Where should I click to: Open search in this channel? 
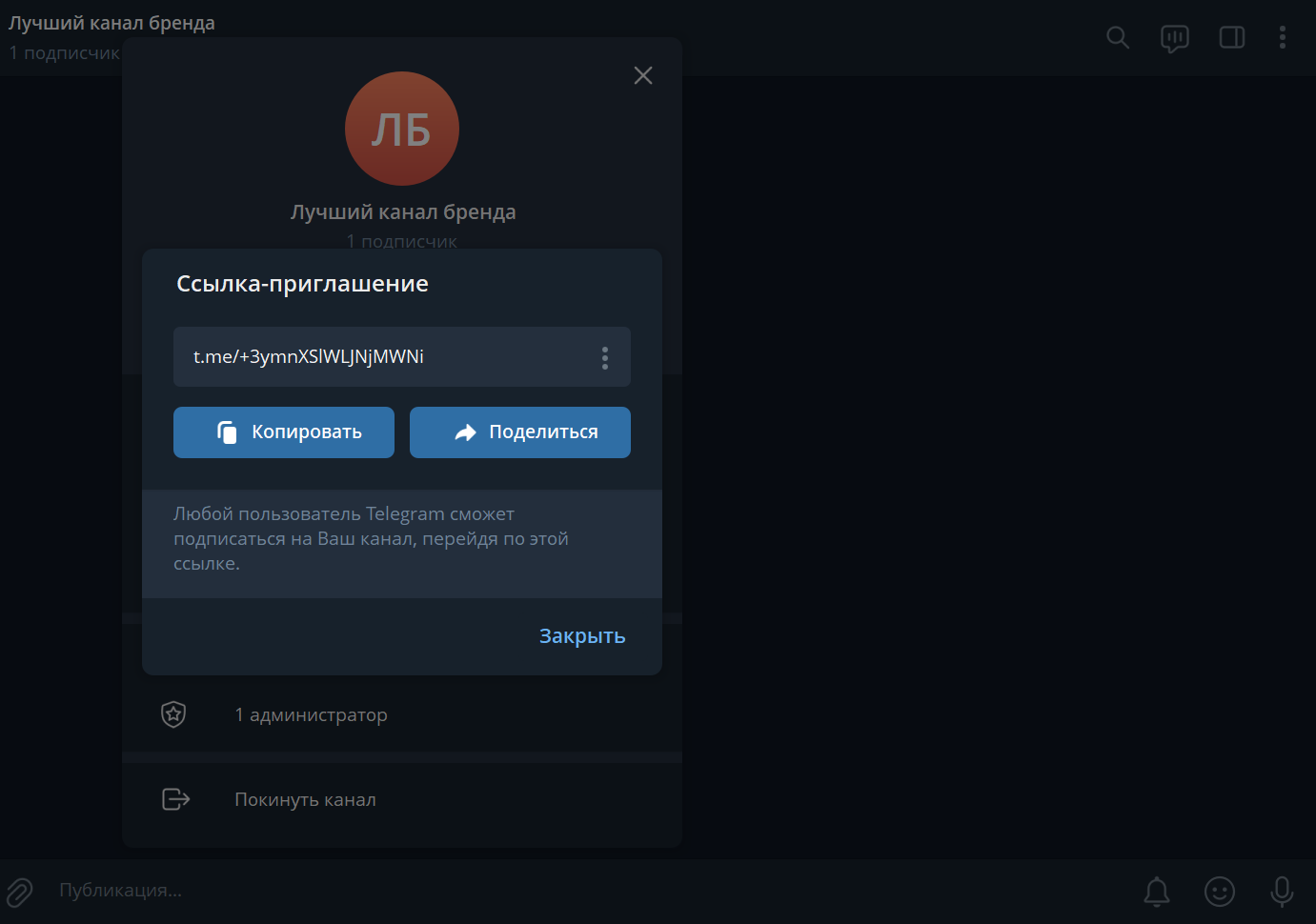pos(1117,38)
